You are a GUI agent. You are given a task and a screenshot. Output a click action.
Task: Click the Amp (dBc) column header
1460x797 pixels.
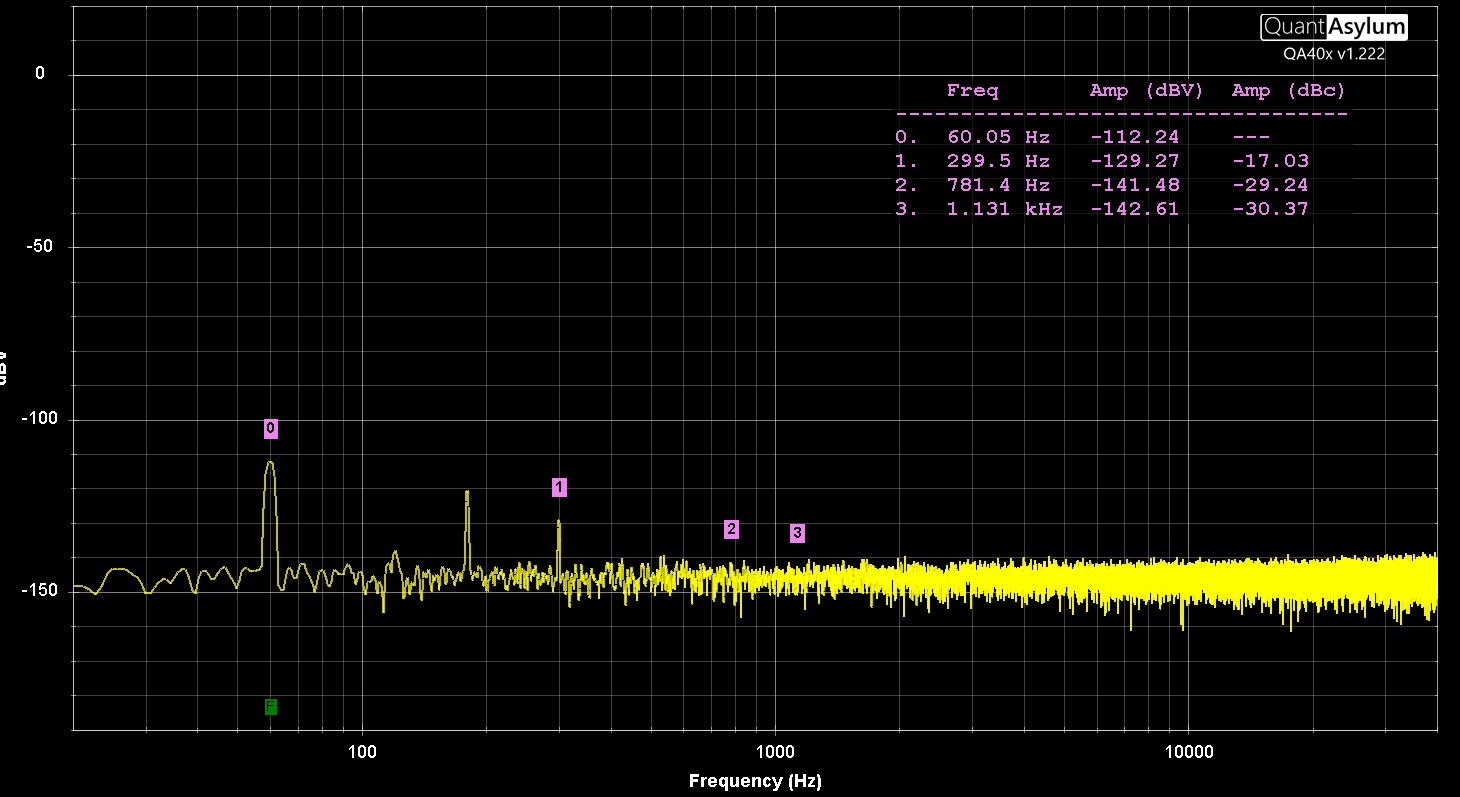(x=1289, y=91)
